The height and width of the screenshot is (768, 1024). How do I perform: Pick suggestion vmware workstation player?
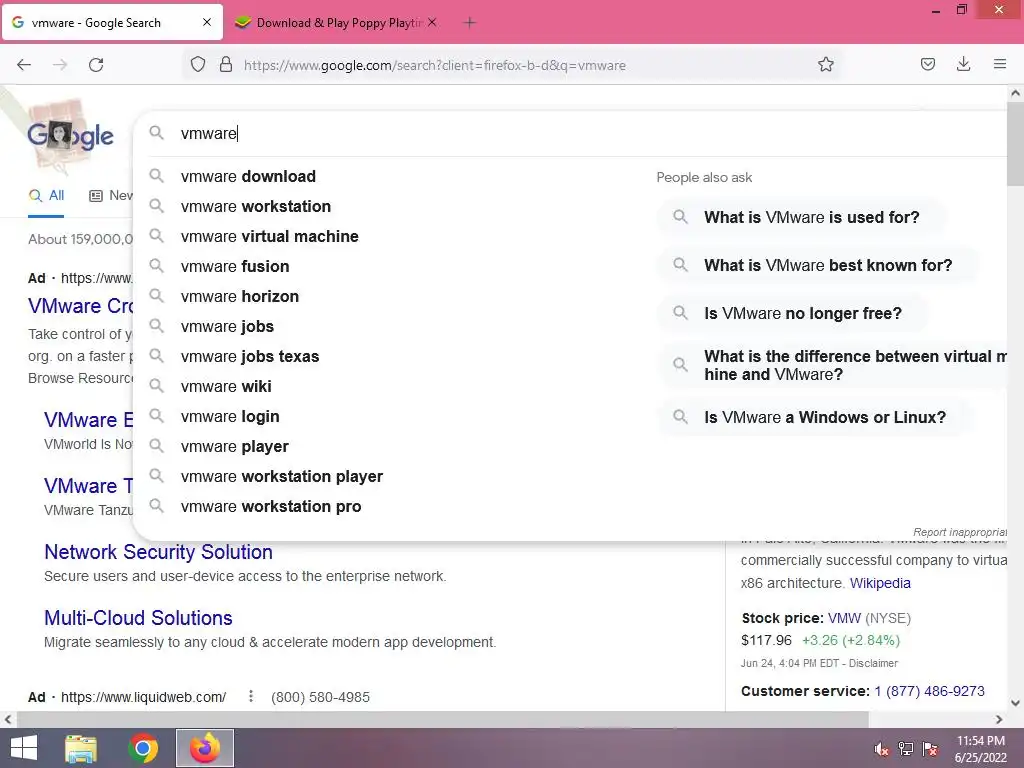click(x=282, y=477)
